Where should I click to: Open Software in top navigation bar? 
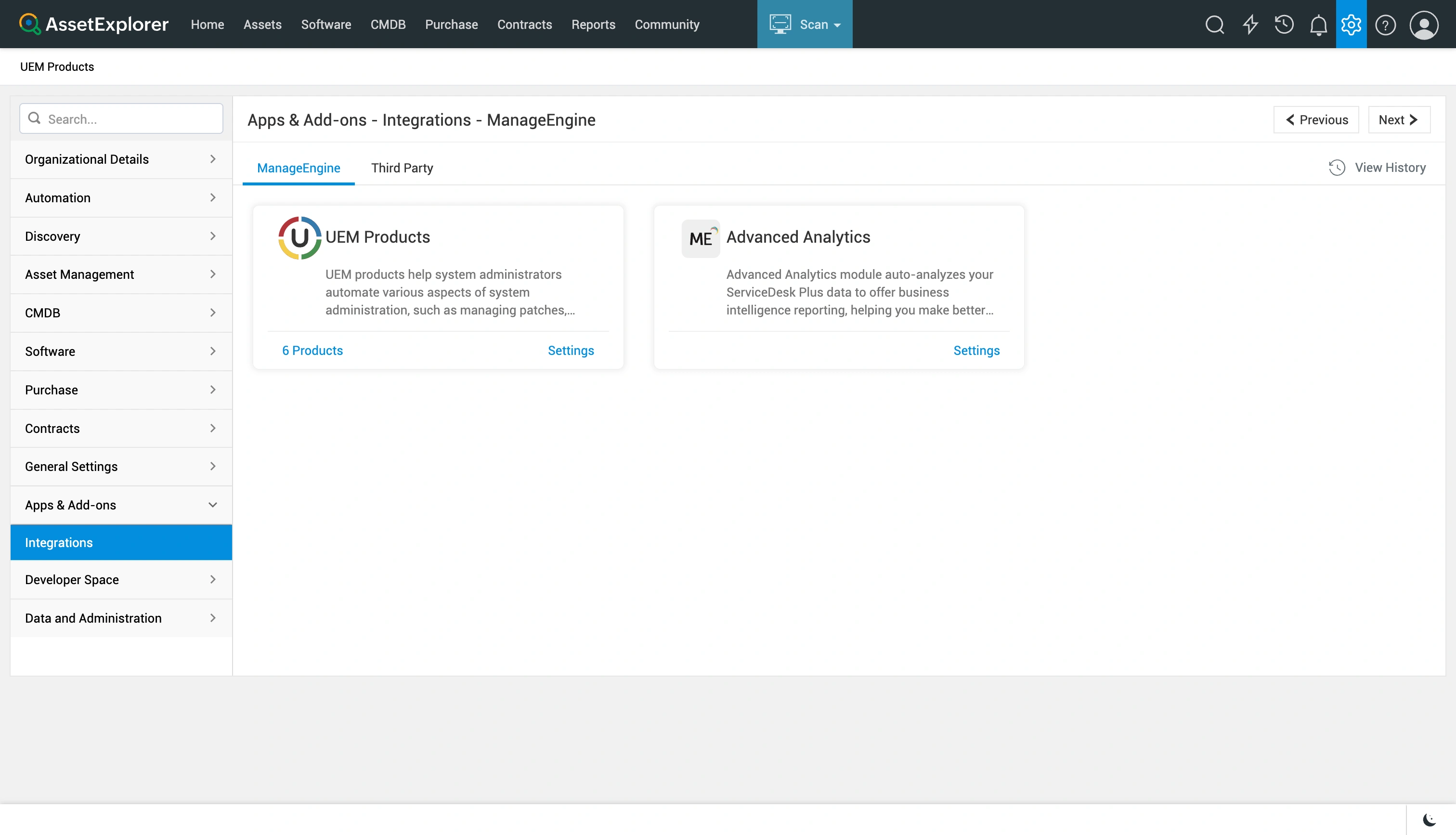coord(325,24)
